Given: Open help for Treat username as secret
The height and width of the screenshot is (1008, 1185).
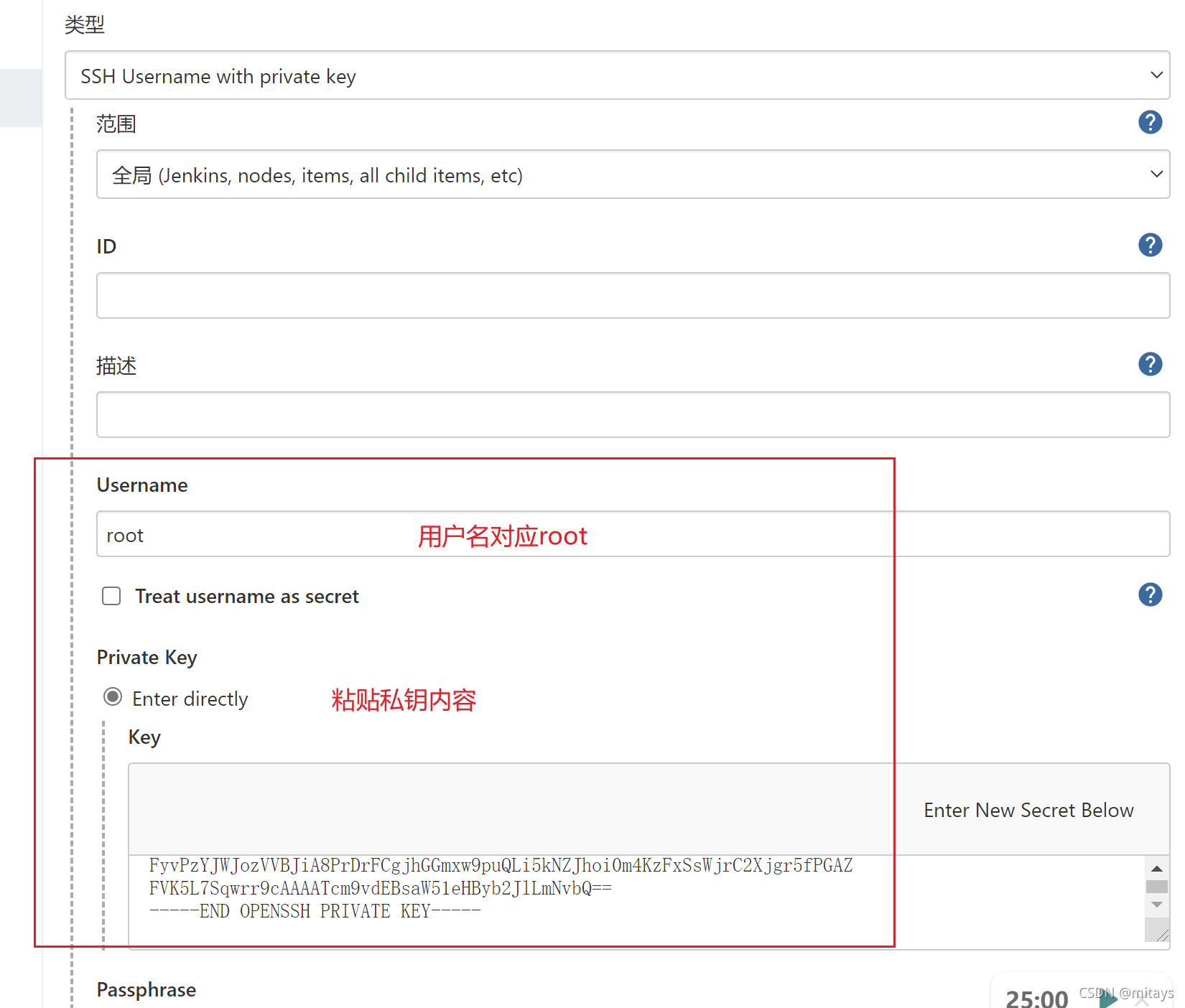Looking at the screenshot, I should [1150, 595].
